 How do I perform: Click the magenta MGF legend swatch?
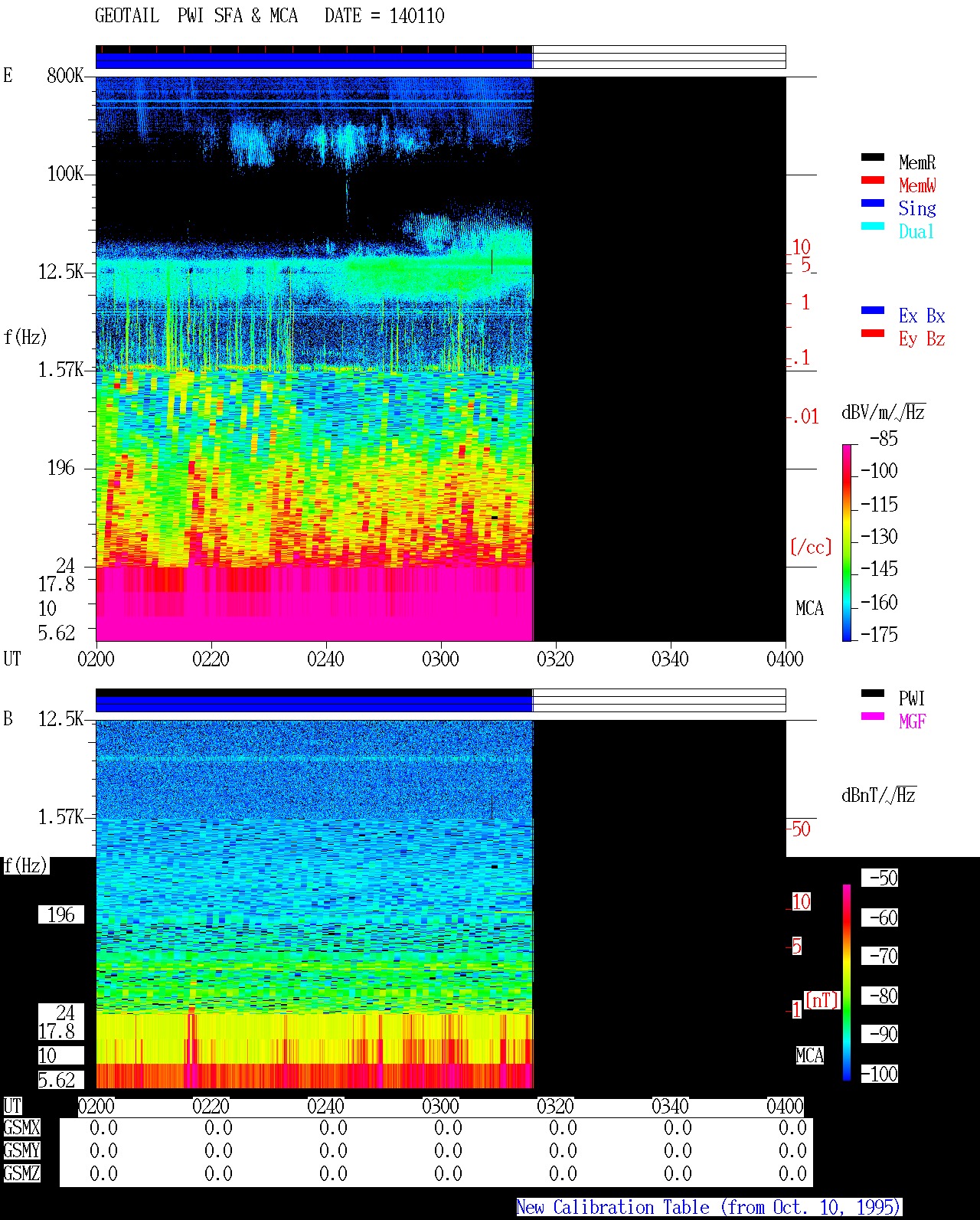[x=873, y=716]
